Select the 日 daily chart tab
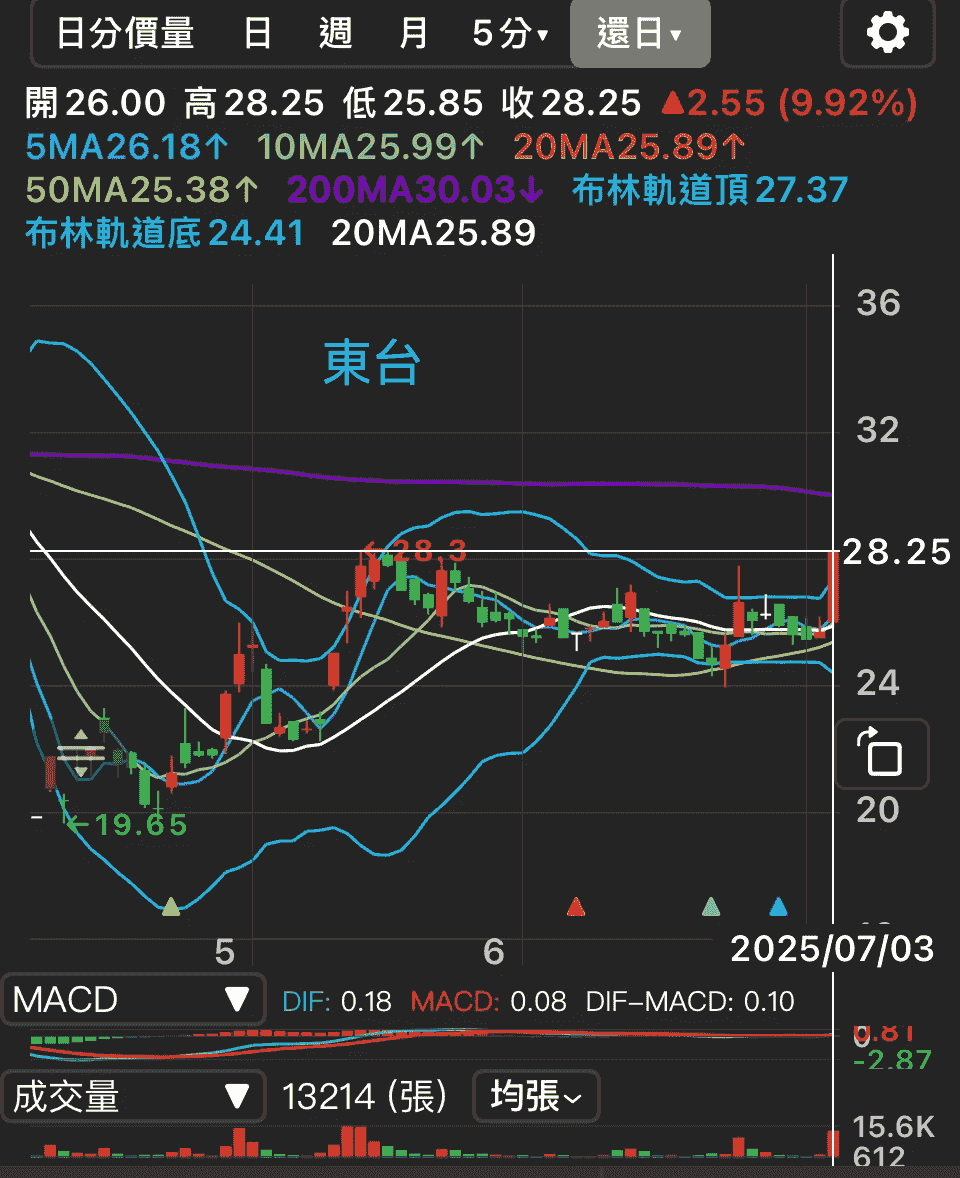The image size is (960, 1178). (x=258, y=34)
